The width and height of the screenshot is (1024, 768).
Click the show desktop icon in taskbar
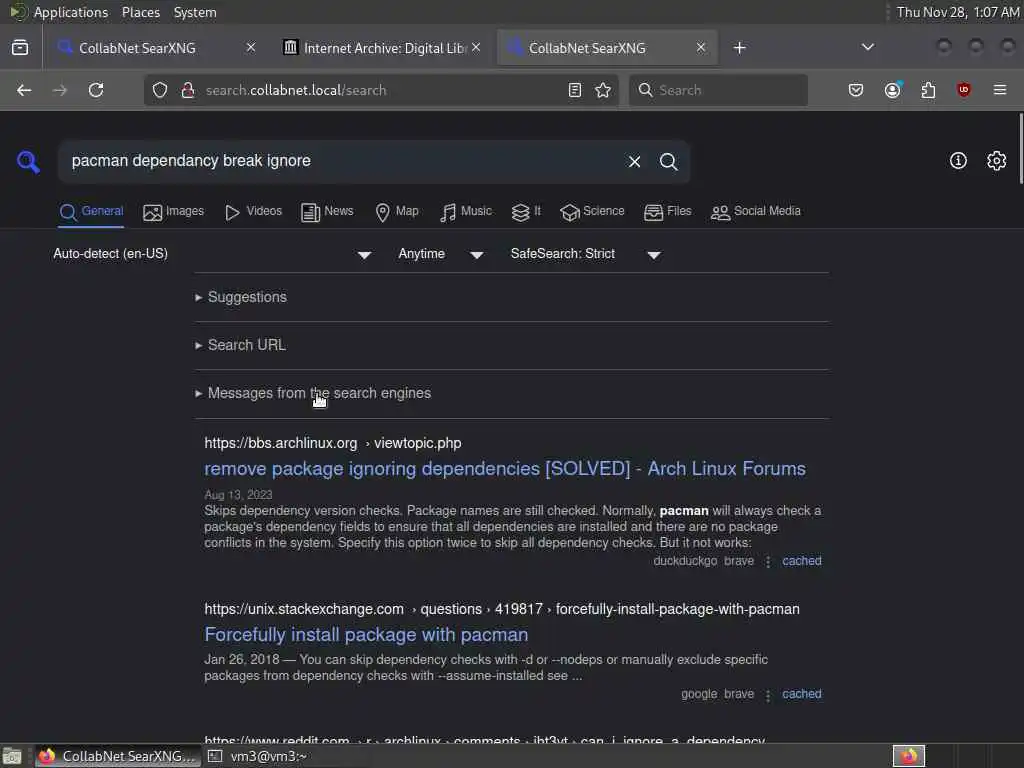(12, 756)
